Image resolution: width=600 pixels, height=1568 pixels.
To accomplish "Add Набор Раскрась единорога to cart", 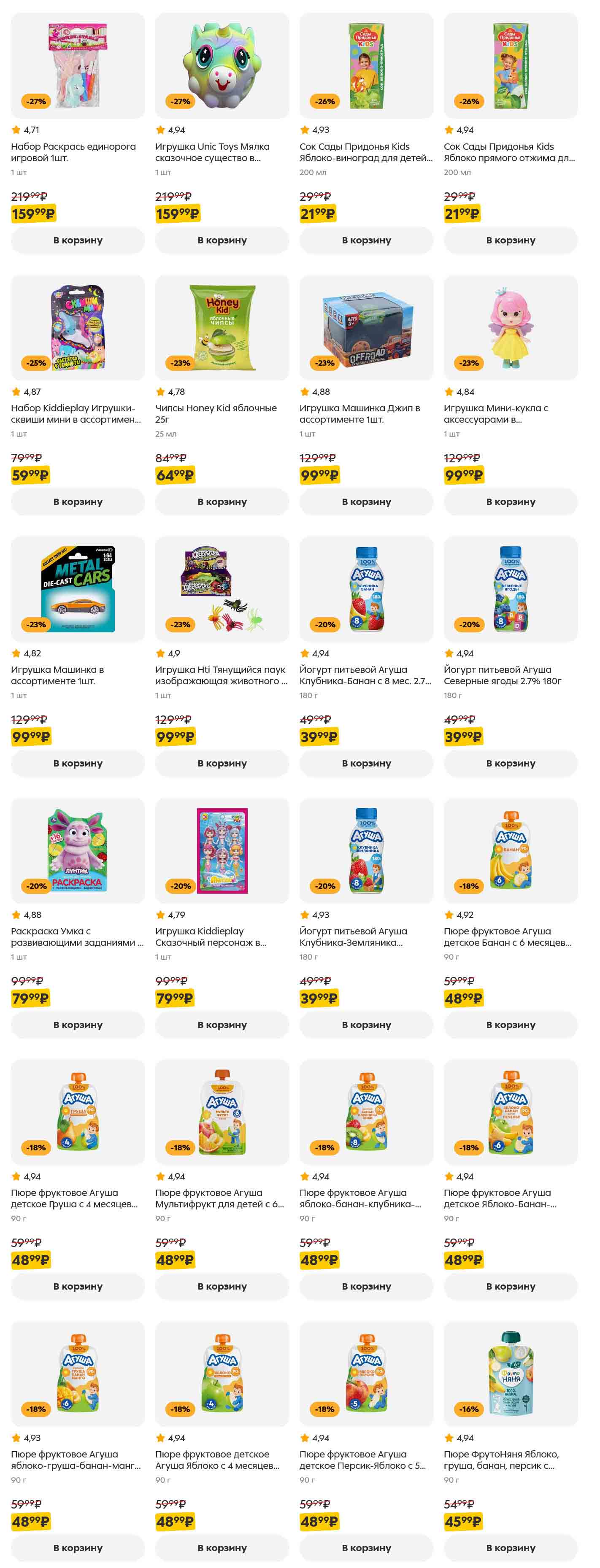I will pos(77,240).
